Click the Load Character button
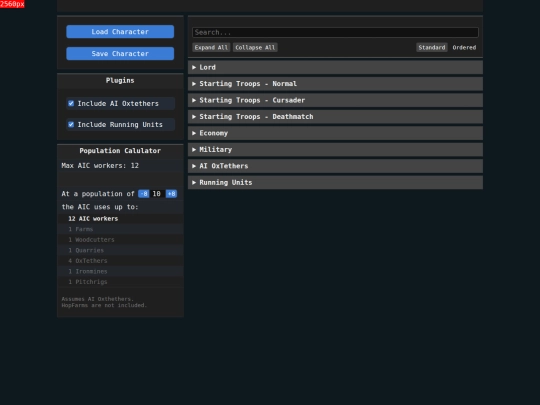The height and width of the screenshot is (405, 540). (x=120, y=32)
